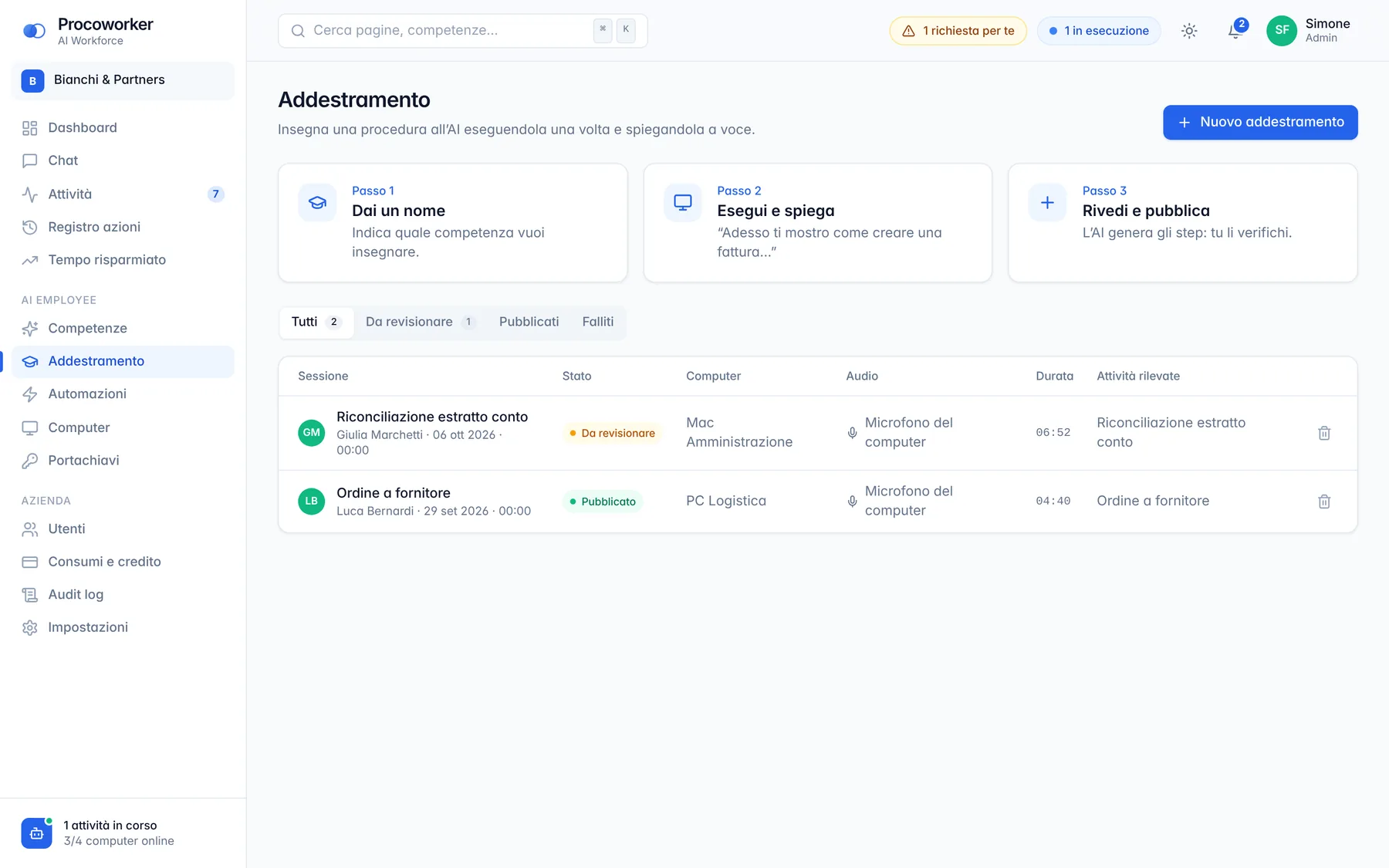Click the microphone icon in the Ordine row
This screenshot has width=1389, height=868.
point(852,502)
